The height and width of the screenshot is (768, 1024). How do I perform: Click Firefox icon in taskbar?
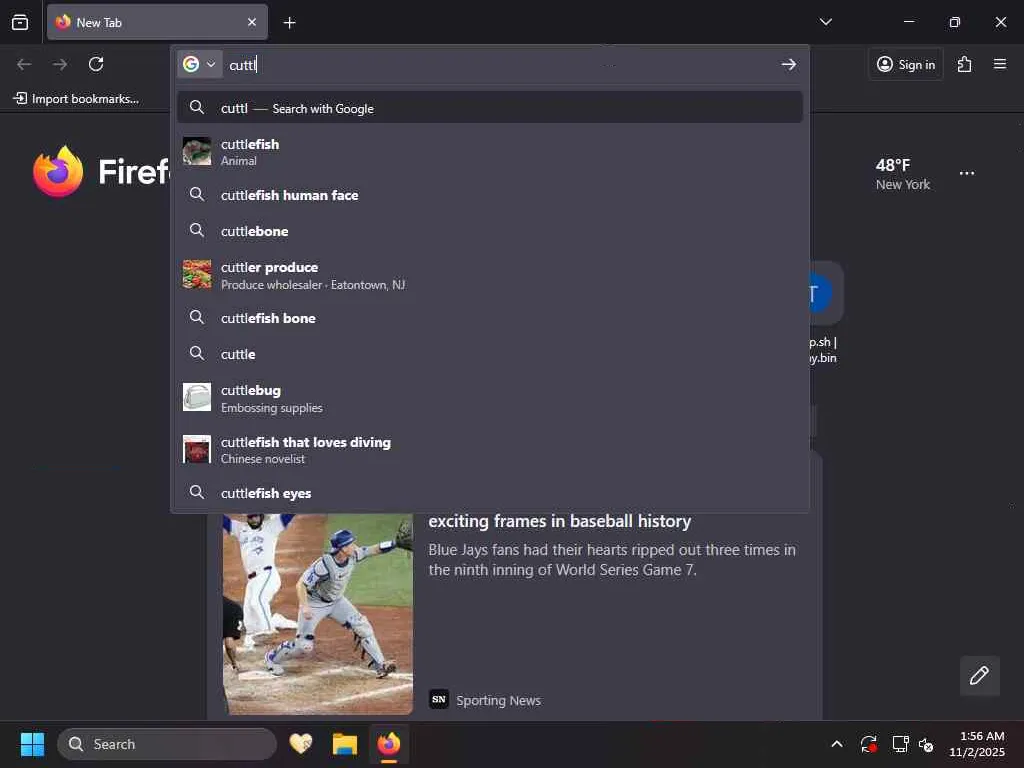(x=389, y=744)
